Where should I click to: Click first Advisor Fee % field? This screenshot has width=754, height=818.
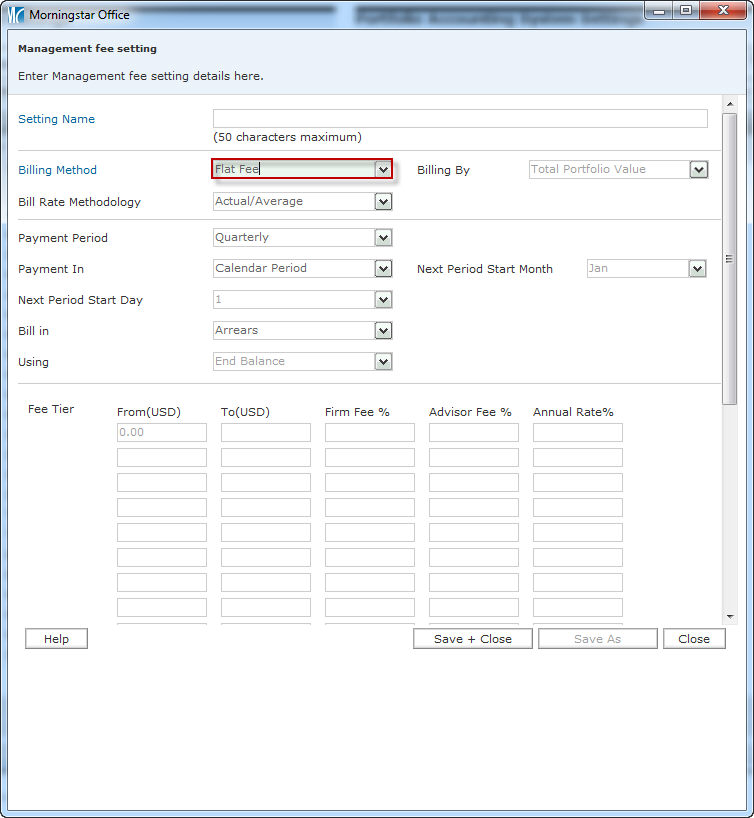tap(473, 433)
